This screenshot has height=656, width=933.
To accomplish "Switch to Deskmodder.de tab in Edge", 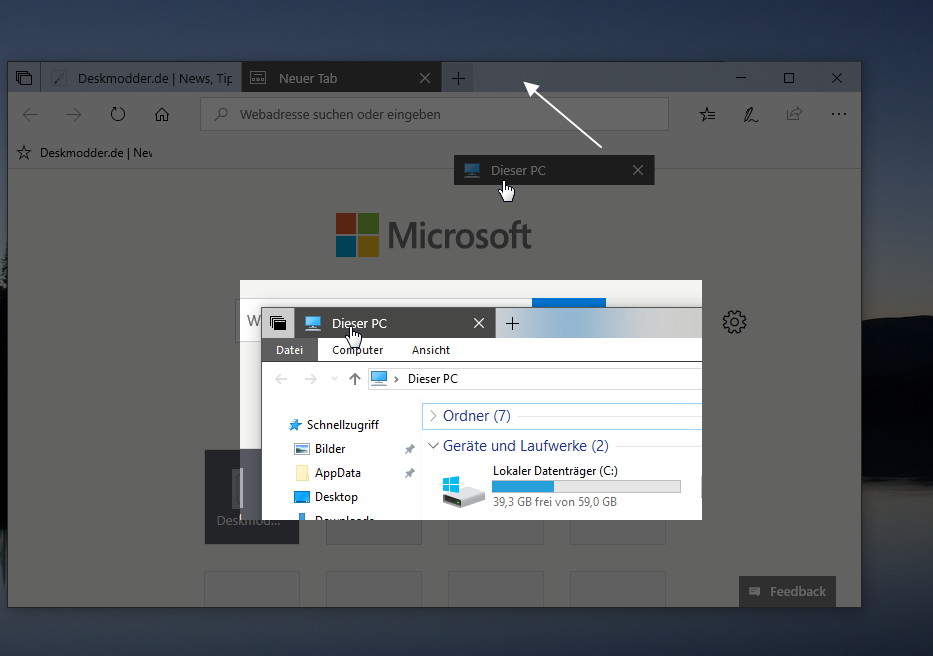I will click(142, 78).
